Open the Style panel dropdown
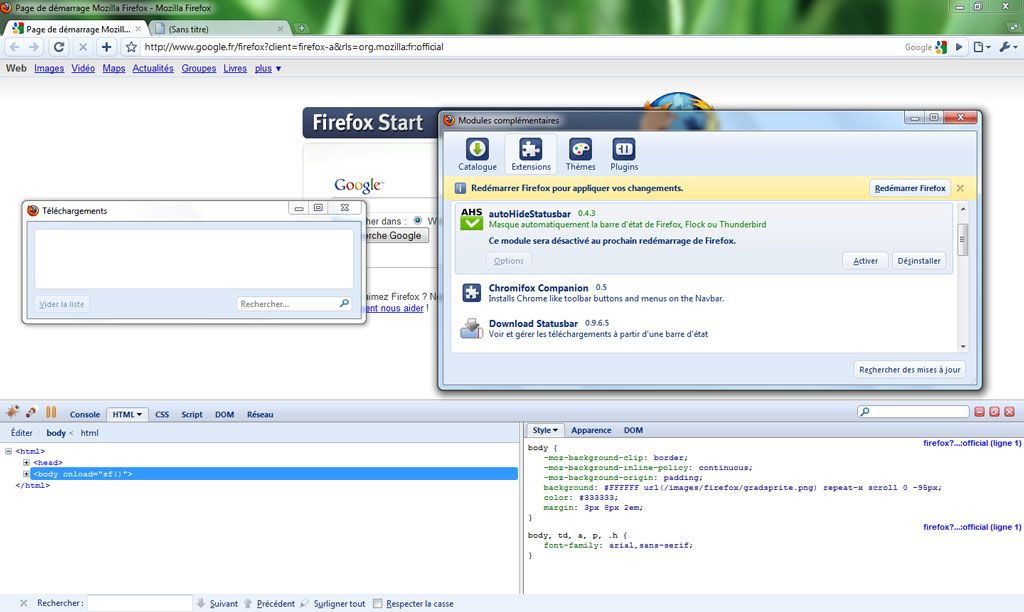This screenshot has width=1024, height=612. point(546,430)
